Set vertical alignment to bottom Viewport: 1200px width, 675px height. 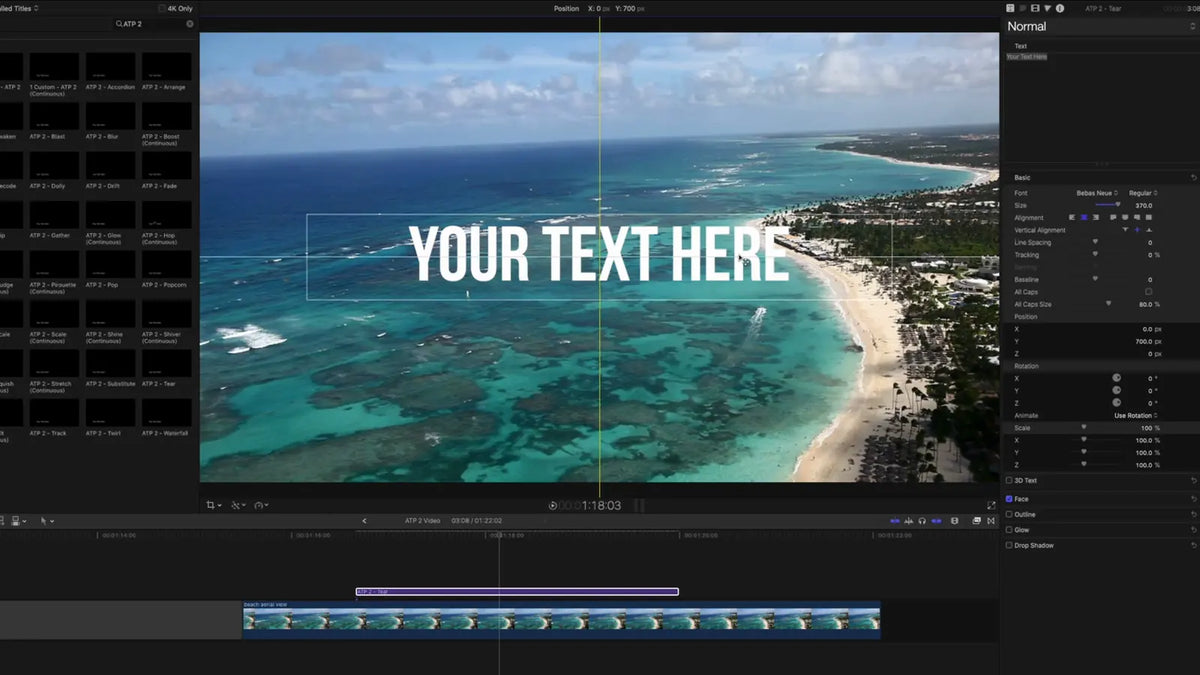pyautogui.click(x=1149, y=230)
